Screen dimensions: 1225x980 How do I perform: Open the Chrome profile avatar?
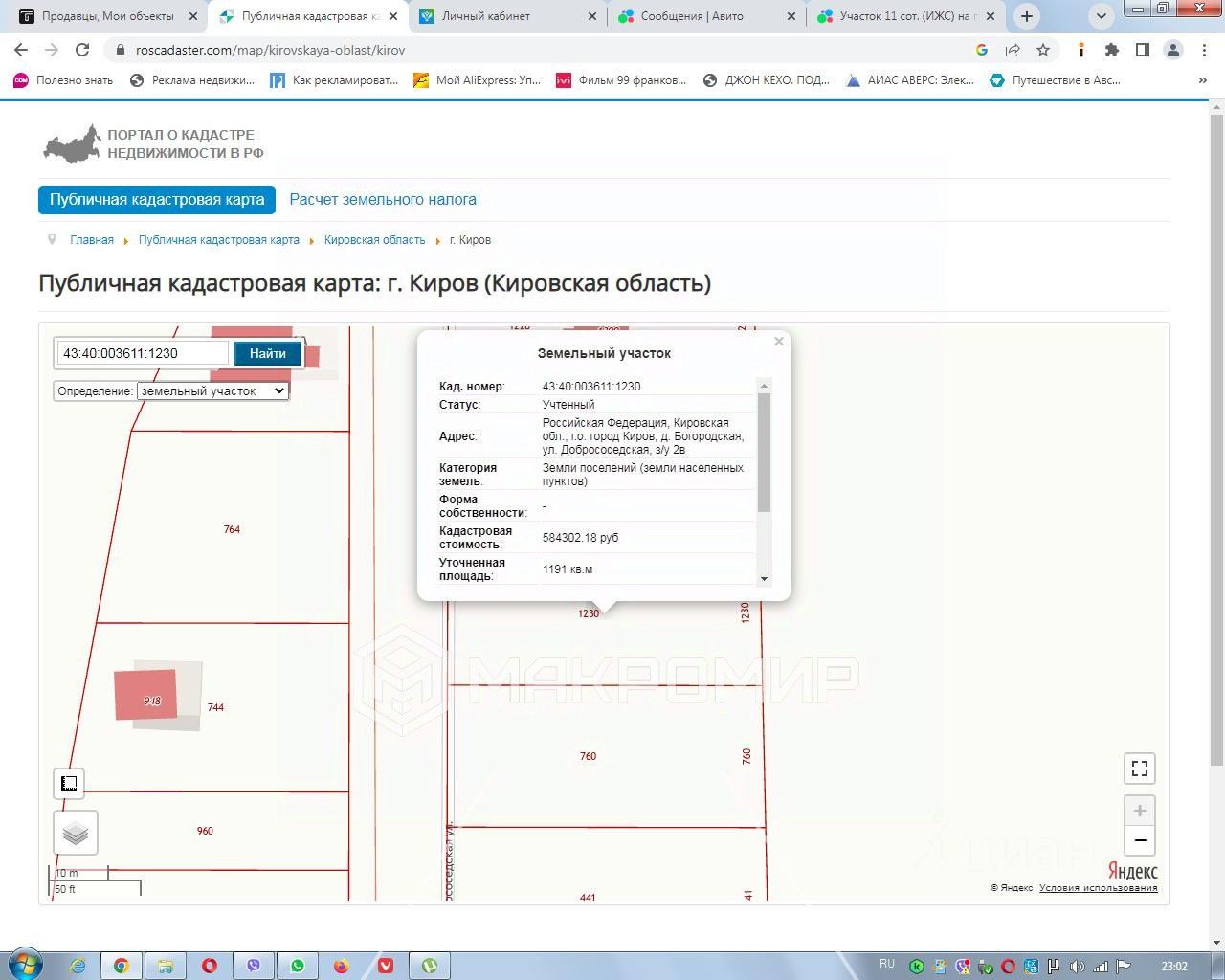pyautogui.click(x=1173, y=50)
